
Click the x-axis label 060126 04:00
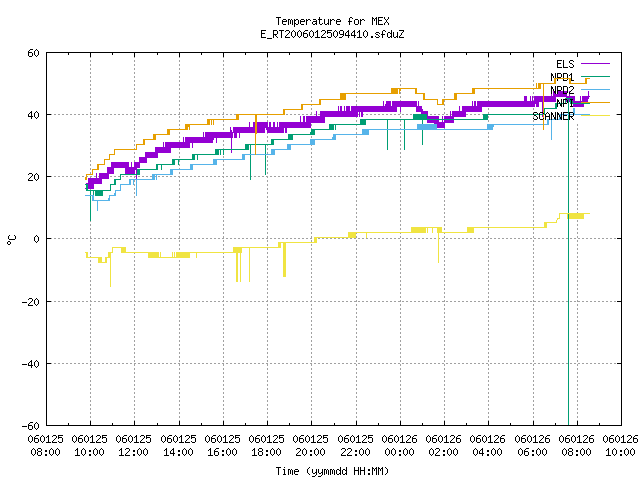tap(488, 446)
